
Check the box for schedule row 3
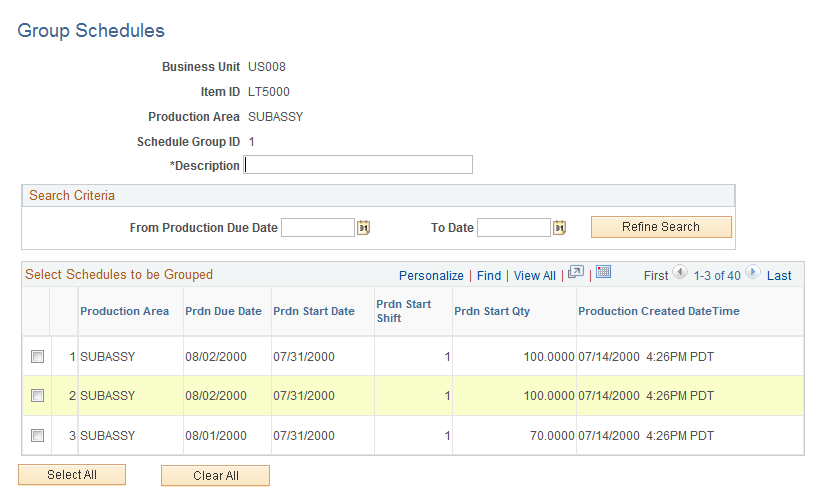(x=38, y=435)
